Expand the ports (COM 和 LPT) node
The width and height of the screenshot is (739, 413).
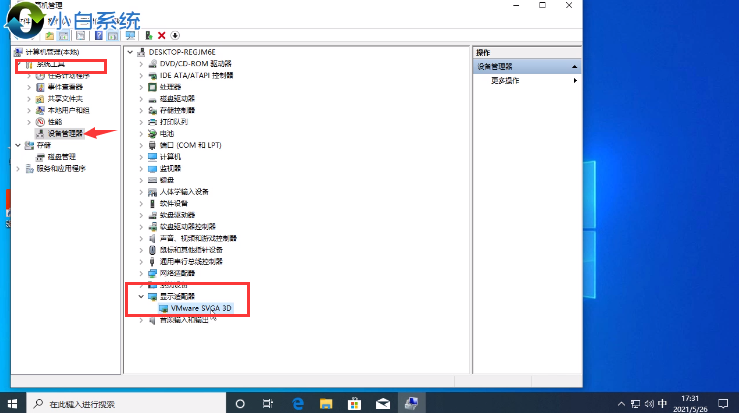tap(141, 145)
